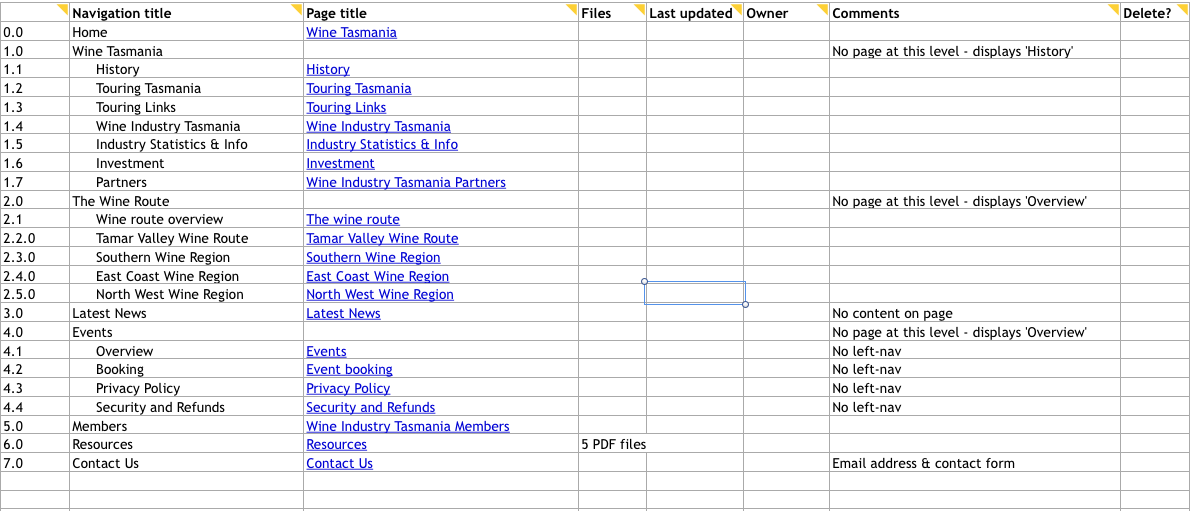Screen dimensions: 1190x511
Task: Click the 'Wine route overview' navigation cell
Action: [x=187, y=219]
